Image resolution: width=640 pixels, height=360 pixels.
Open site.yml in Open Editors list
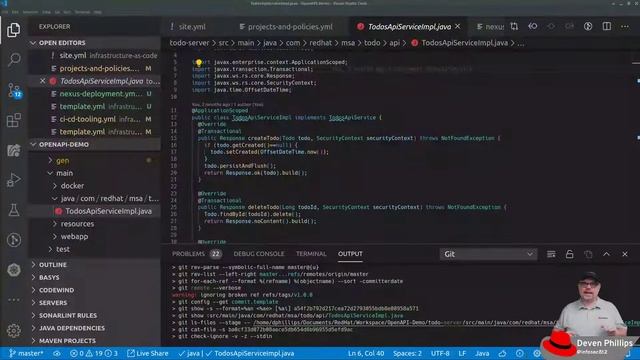pyautogui.click(x=94, y=56)
